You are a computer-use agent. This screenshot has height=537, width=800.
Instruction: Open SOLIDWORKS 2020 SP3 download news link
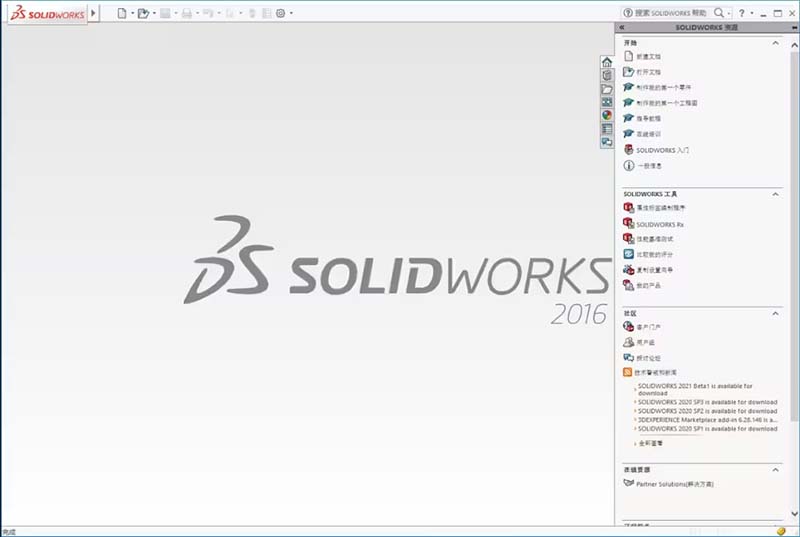coord(708,402)
